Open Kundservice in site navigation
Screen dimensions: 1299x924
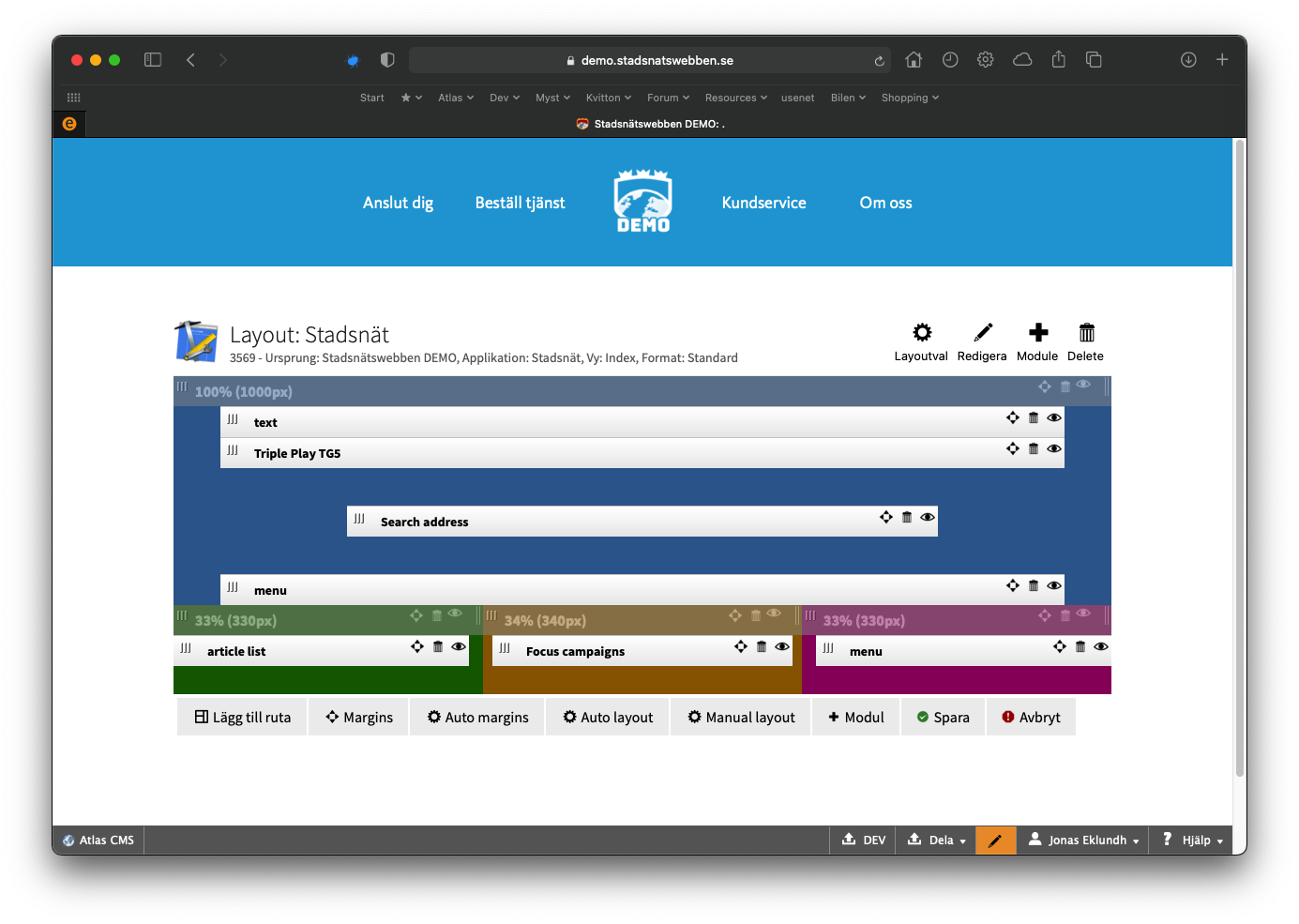[763, 203]
